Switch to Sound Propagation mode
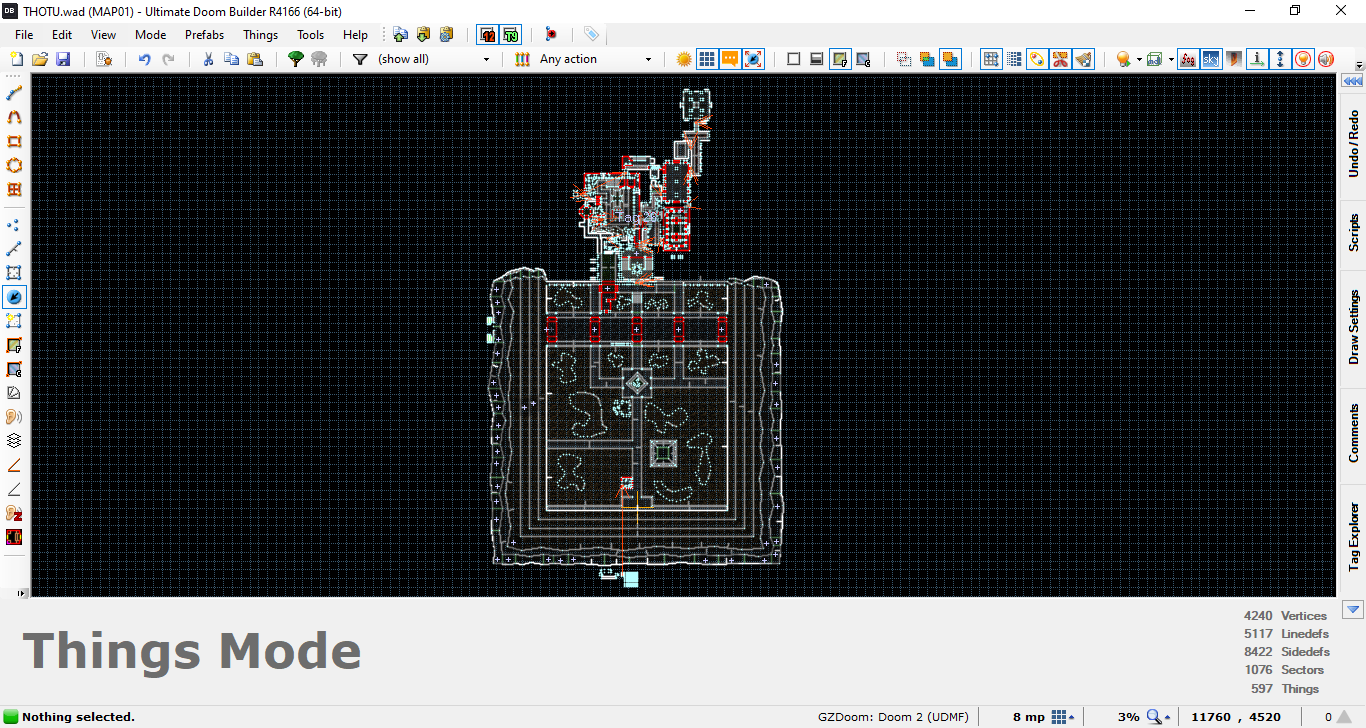 click(14, 417)
